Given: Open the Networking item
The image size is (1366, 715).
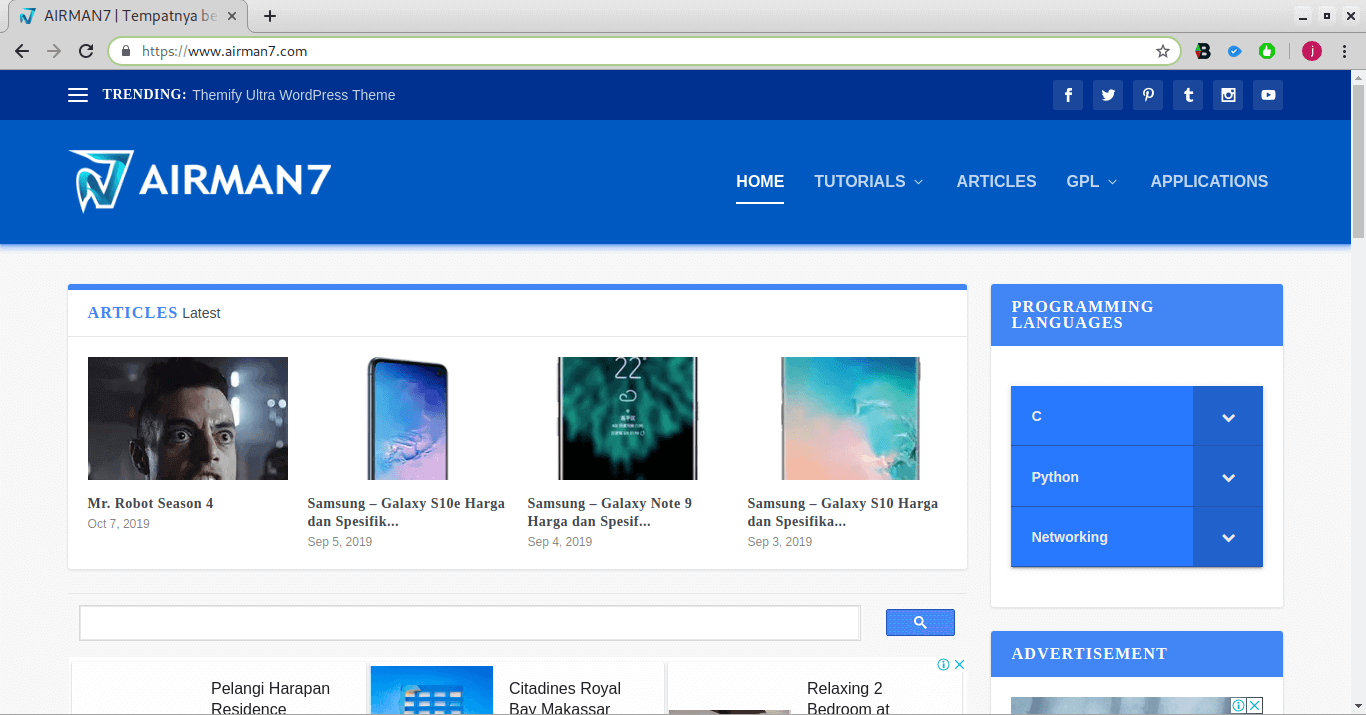Looking at the screenshot, I should click(x=1102, y=537).
